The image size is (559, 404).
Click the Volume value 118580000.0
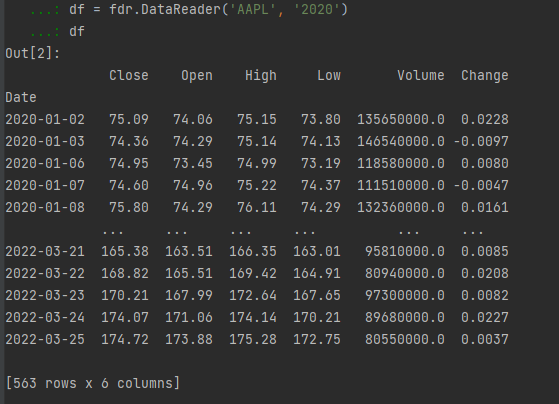tap(401, 163)
